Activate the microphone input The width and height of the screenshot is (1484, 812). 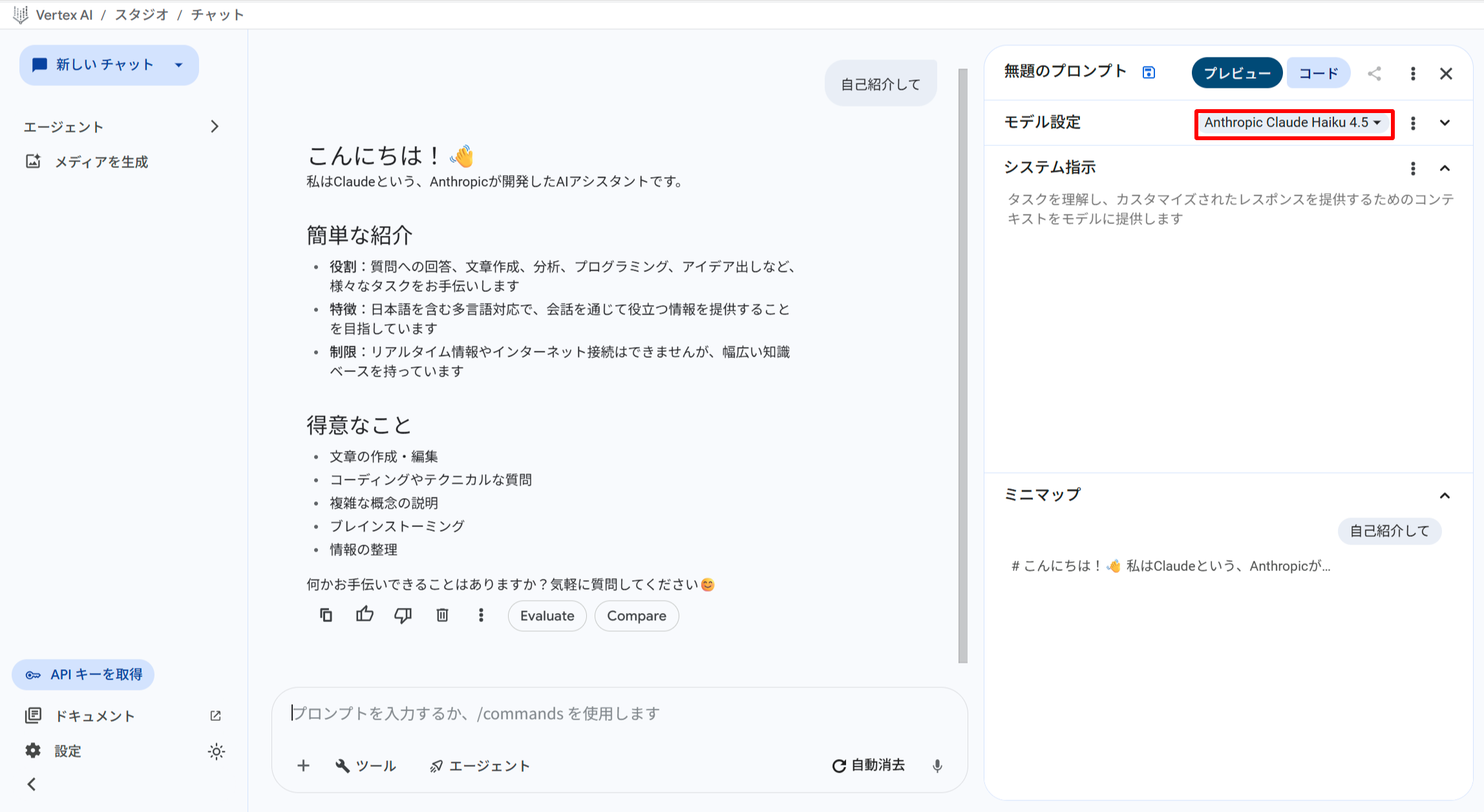coord(937,765)
